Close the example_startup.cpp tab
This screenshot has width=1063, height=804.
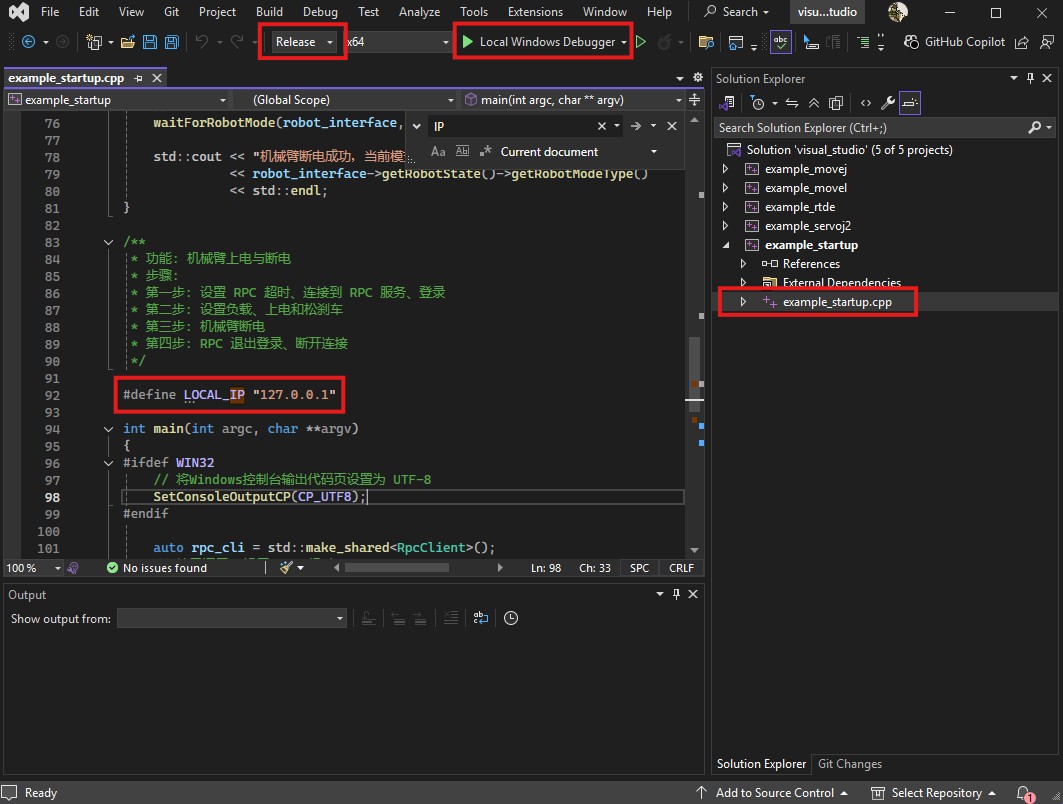point(157,78)
